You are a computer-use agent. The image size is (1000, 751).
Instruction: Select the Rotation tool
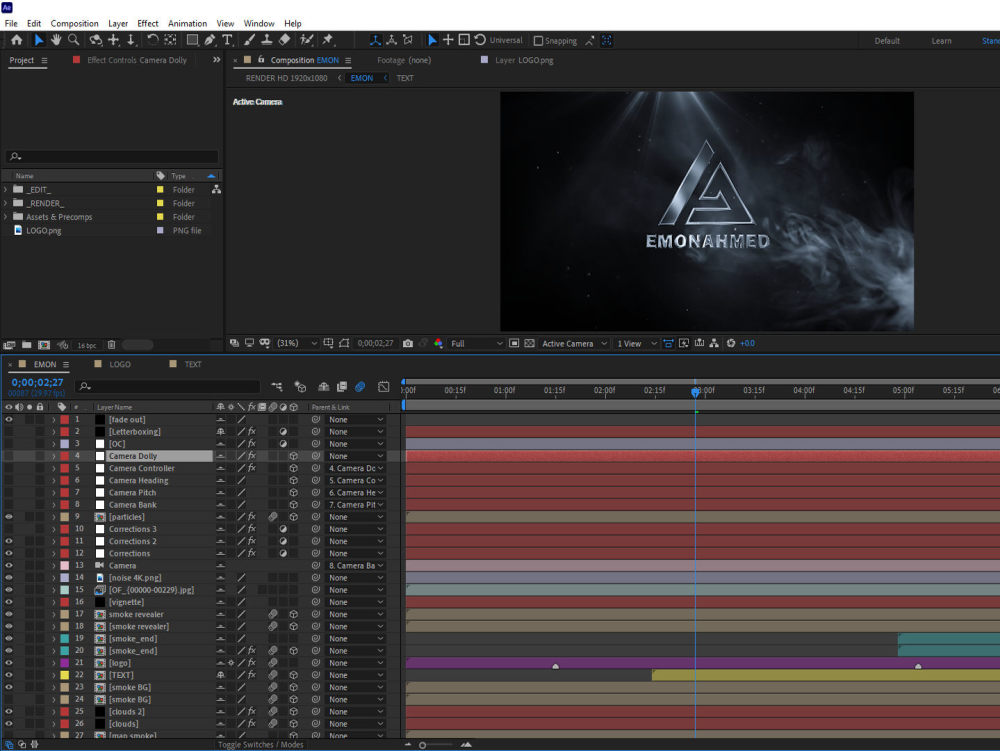click(x=152, y=40)
